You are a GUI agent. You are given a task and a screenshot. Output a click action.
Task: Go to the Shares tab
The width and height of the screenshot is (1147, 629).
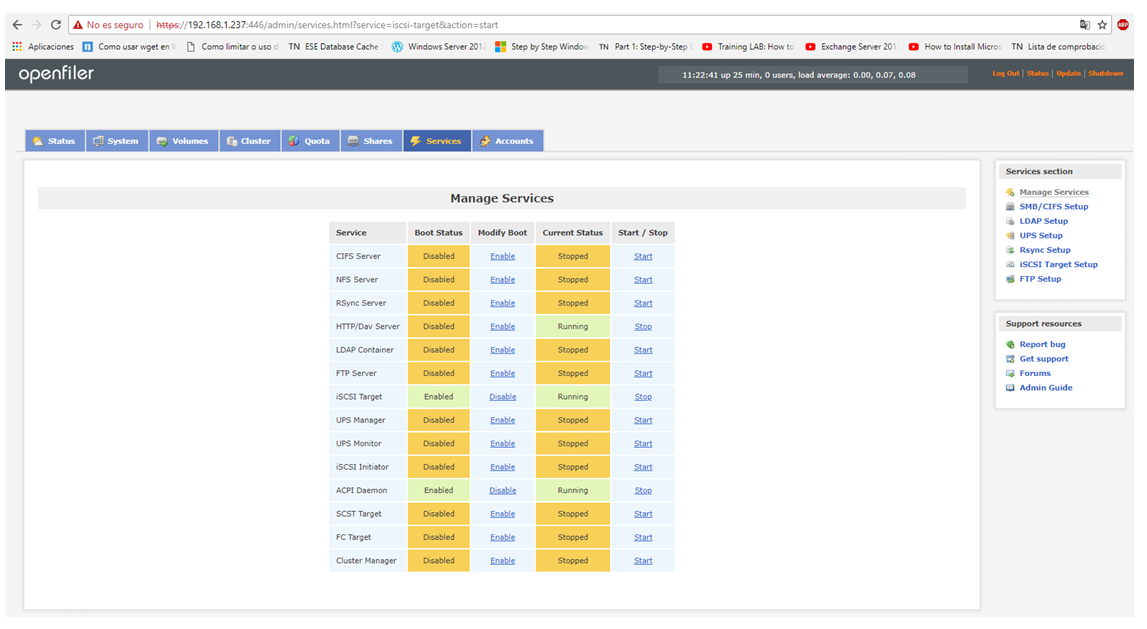coord(371,141)
